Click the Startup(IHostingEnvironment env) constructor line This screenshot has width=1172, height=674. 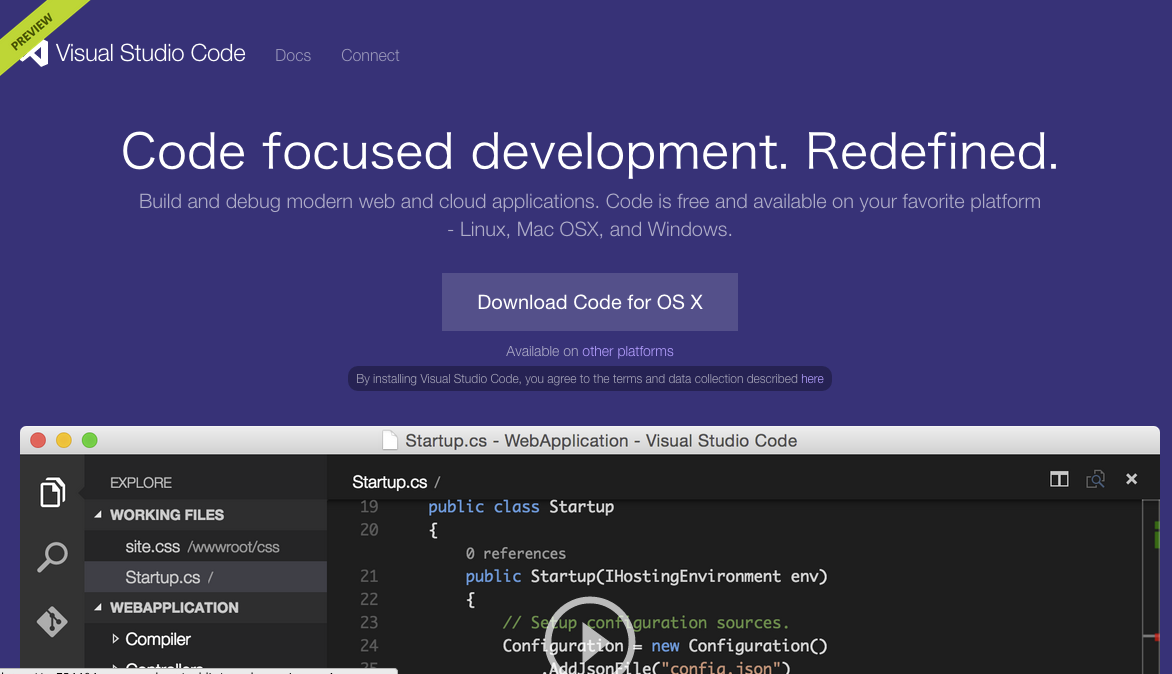[647, 576]
